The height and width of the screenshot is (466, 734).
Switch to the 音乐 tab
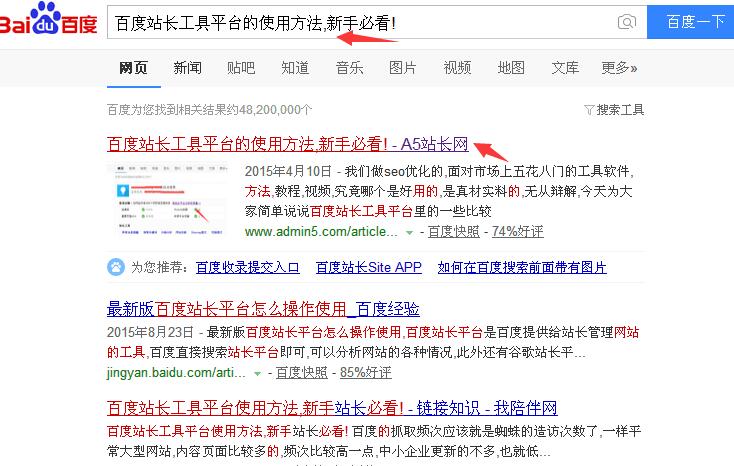tap(349, 68)
